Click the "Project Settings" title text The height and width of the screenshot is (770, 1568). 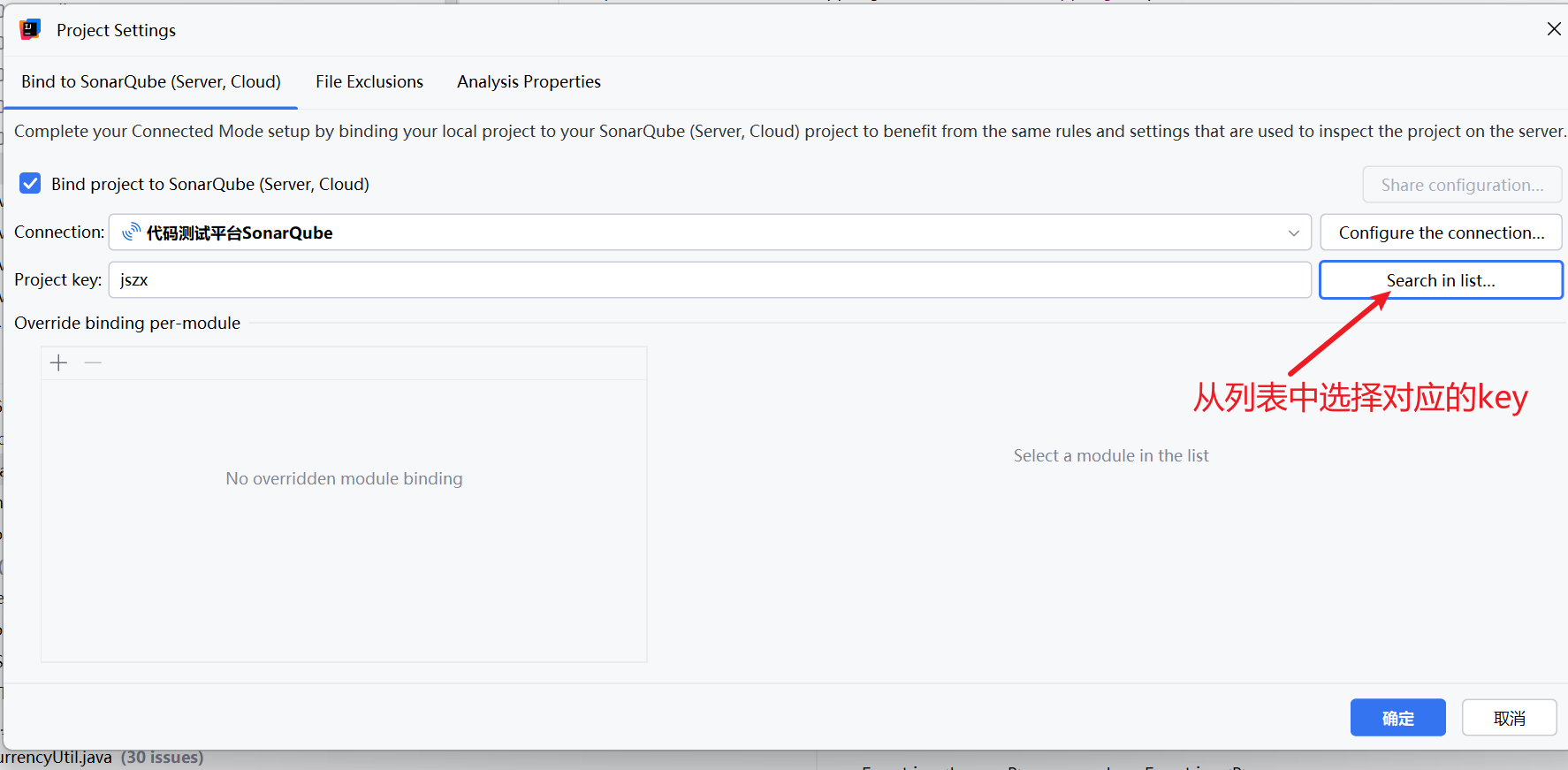coord(116,30)
